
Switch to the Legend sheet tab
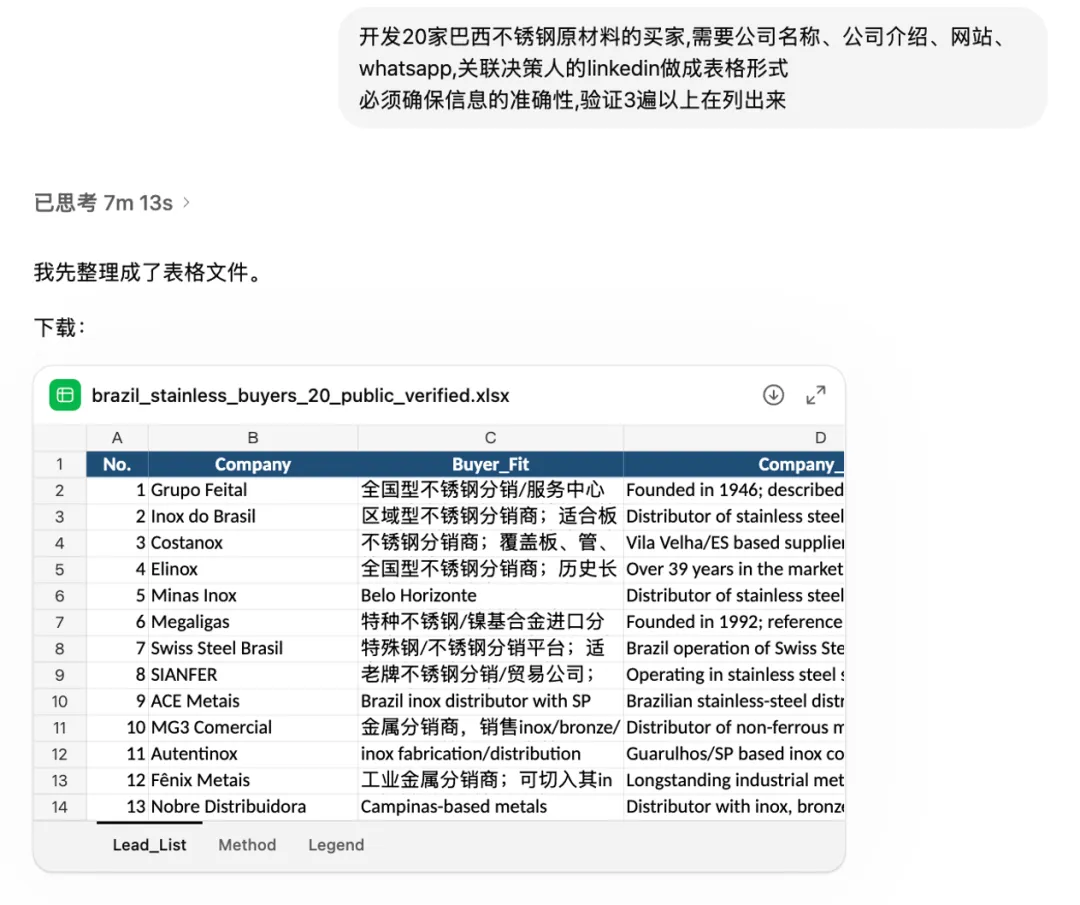tap(336, 845)
